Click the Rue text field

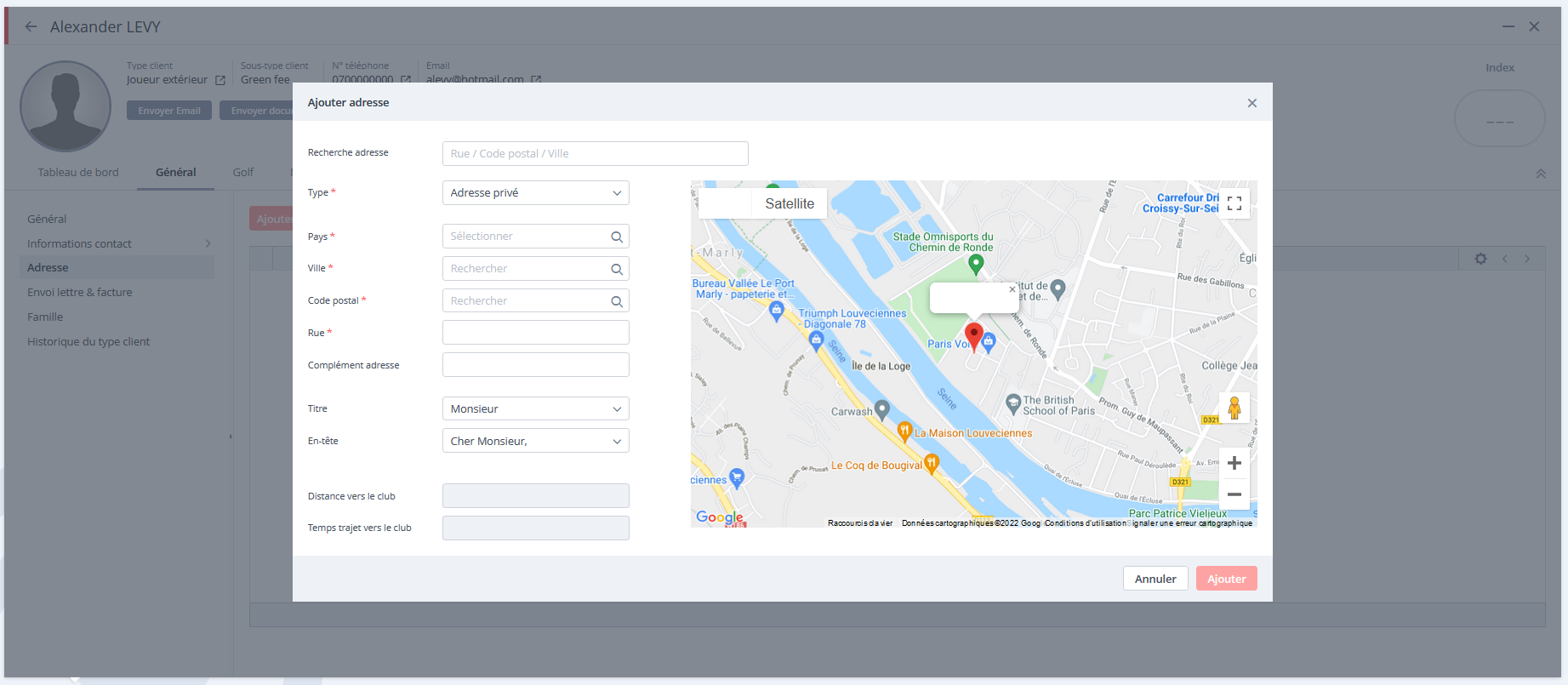(x=535, y=333)
